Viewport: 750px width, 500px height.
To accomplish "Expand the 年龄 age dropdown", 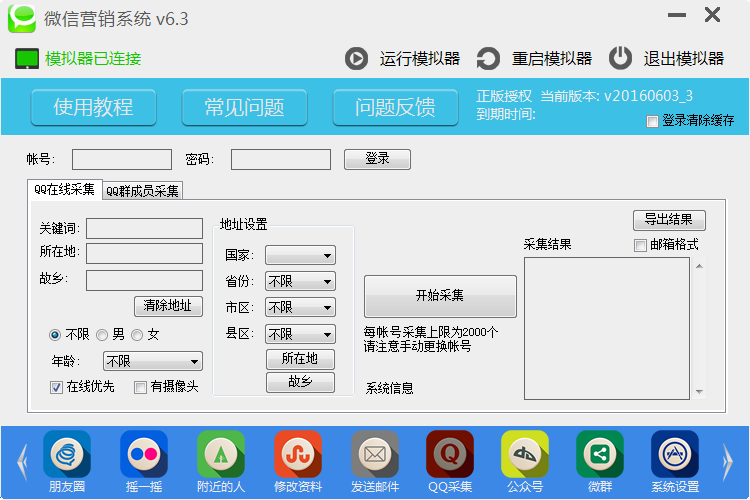I will click(153, 361).
